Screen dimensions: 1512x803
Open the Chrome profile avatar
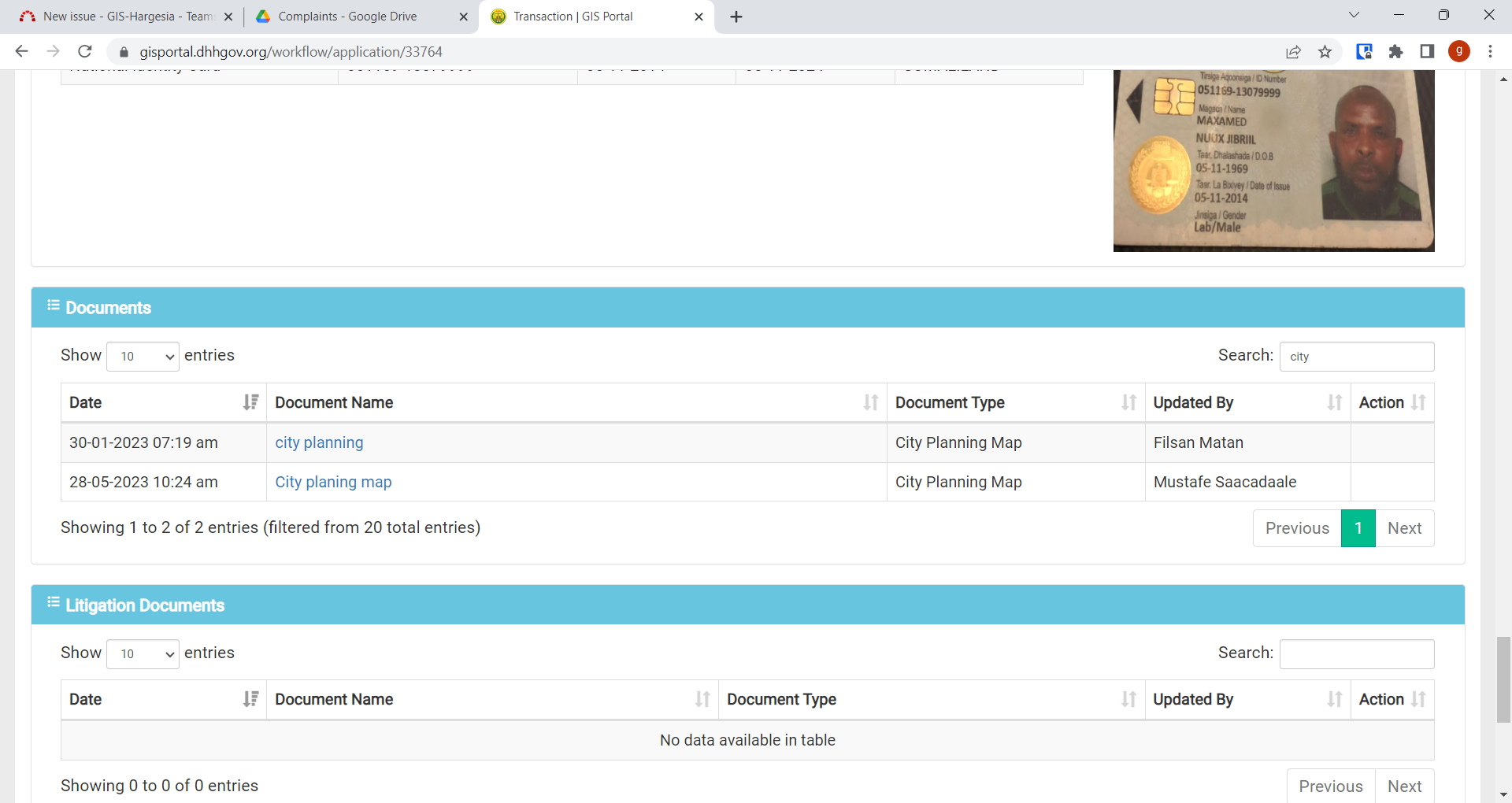click(x=1459, y=52)
